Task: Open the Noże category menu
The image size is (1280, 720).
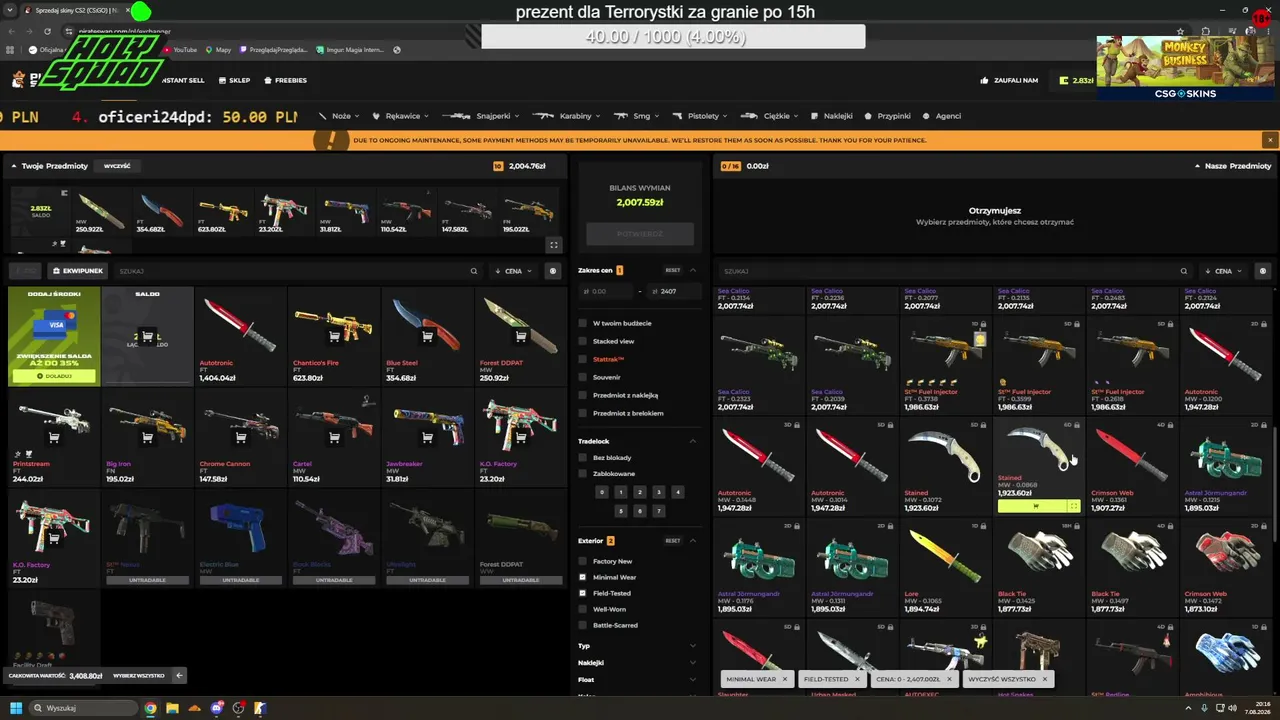Action: point(340,116)
